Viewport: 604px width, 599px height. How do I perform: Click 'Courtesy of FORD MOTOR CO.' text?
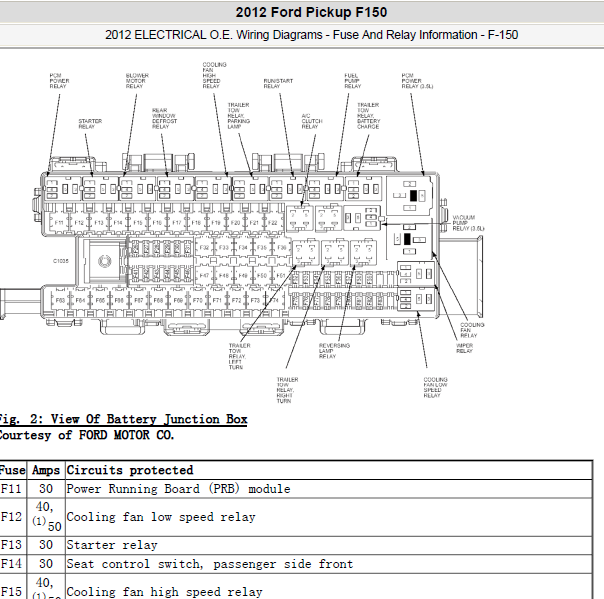(86, 435)
